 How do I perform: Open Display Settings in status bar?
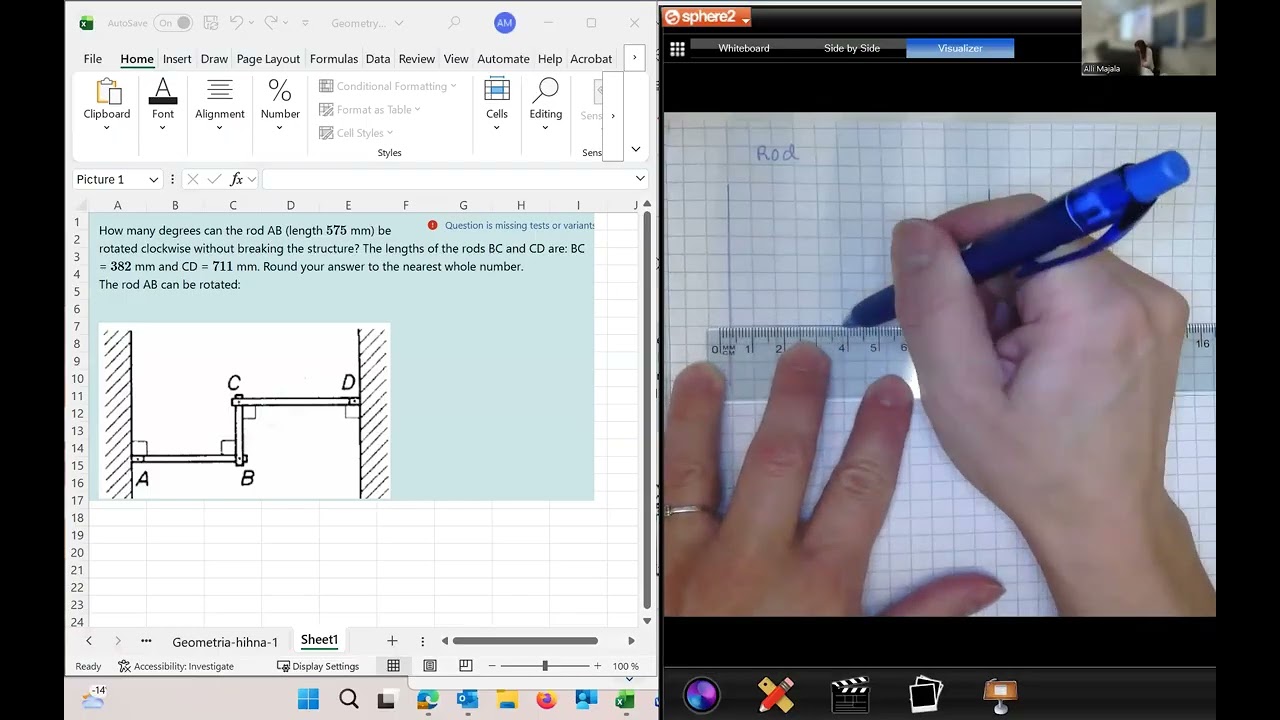pos(318,666)
